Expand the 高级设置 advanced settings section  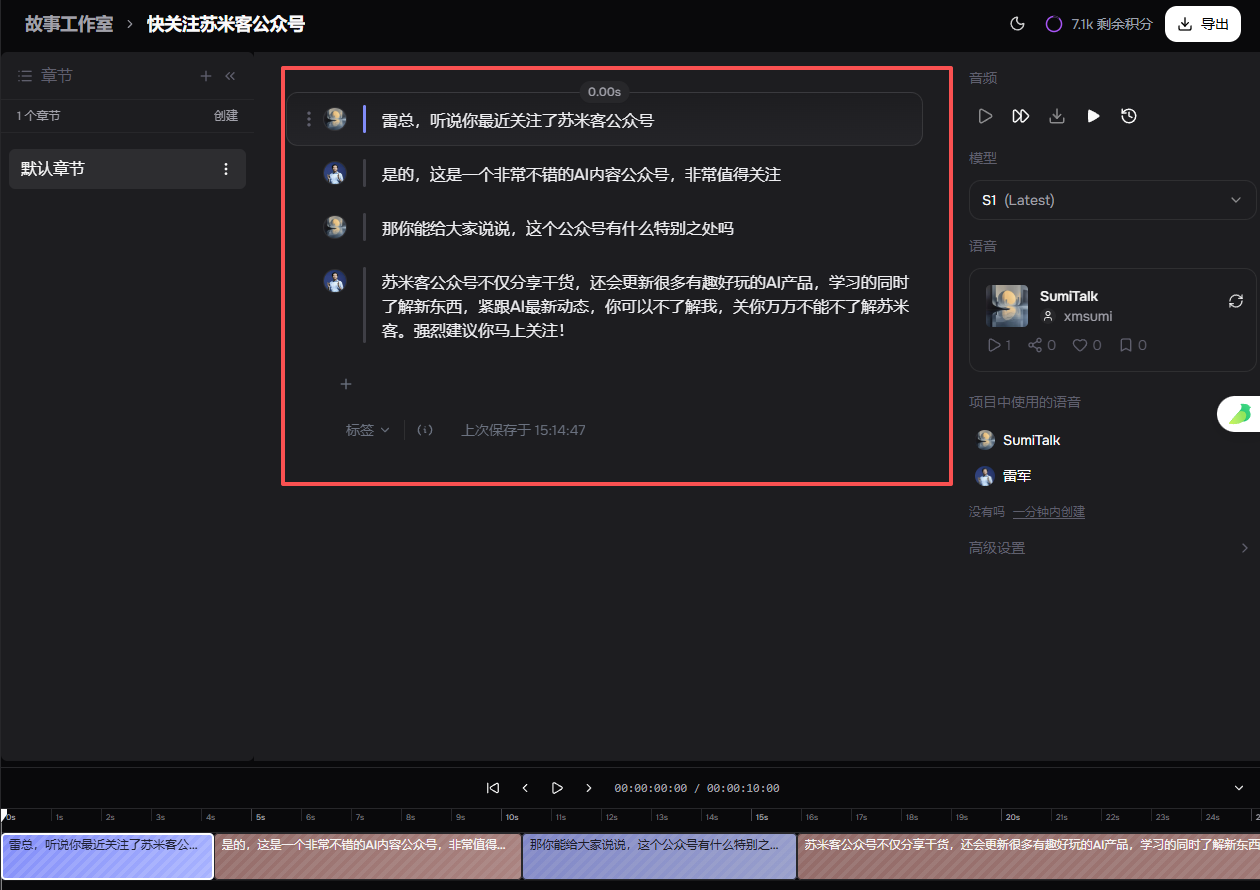click(1110, 548)
